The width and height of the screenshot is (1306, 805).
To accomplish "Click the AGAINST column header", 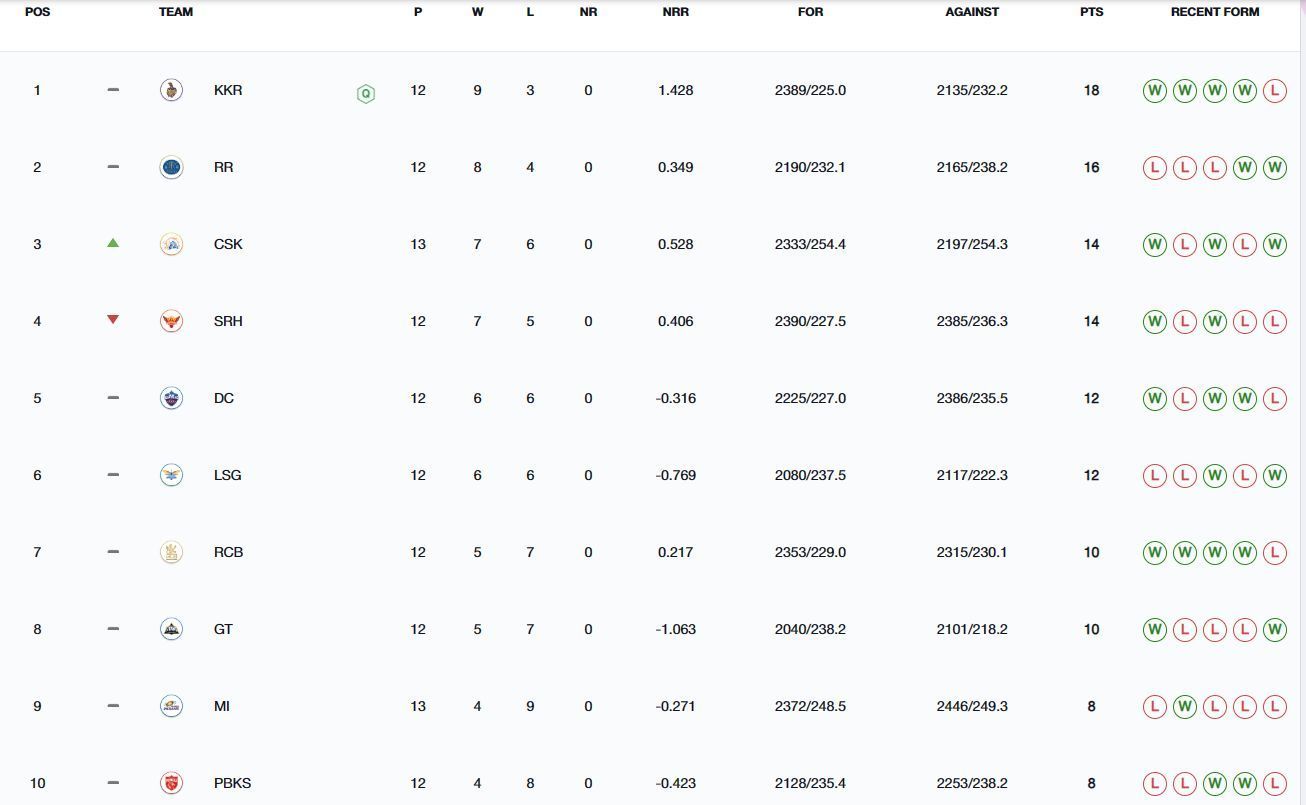I will (x=972, y=12).
